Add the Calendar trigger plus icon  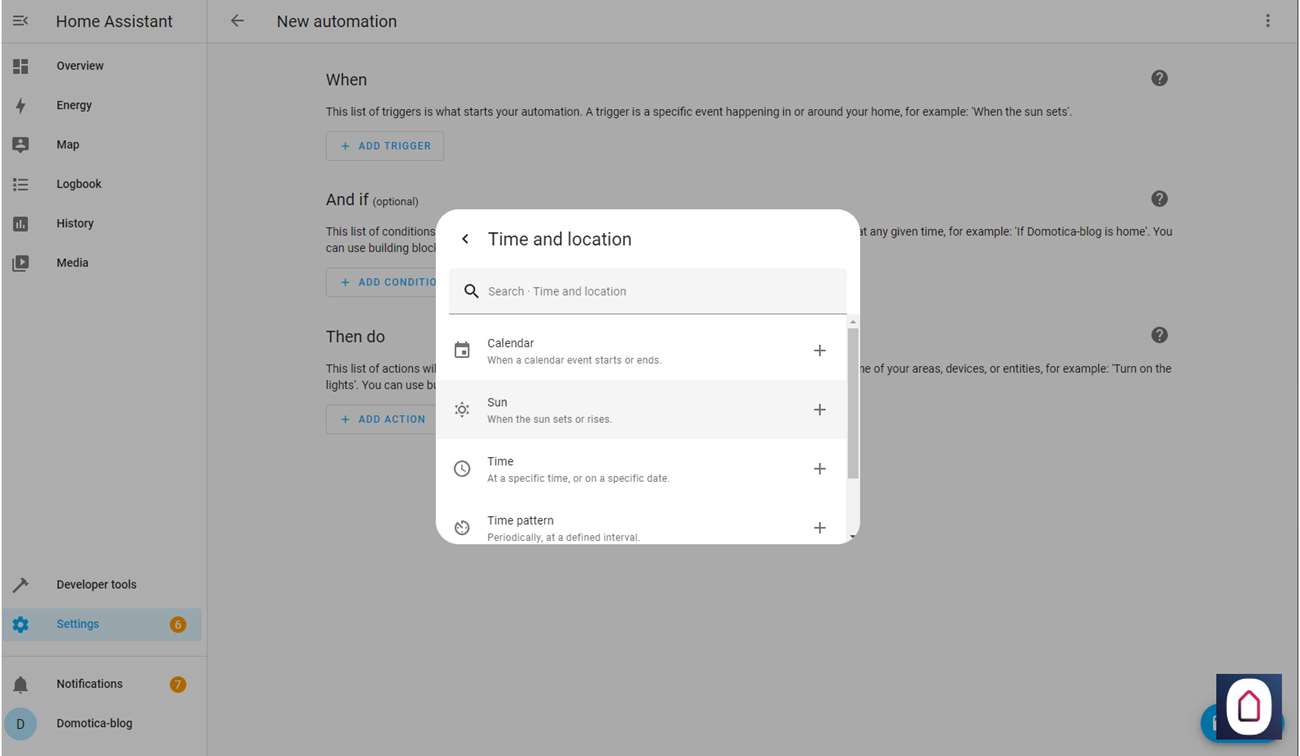(x=819, y=351)
